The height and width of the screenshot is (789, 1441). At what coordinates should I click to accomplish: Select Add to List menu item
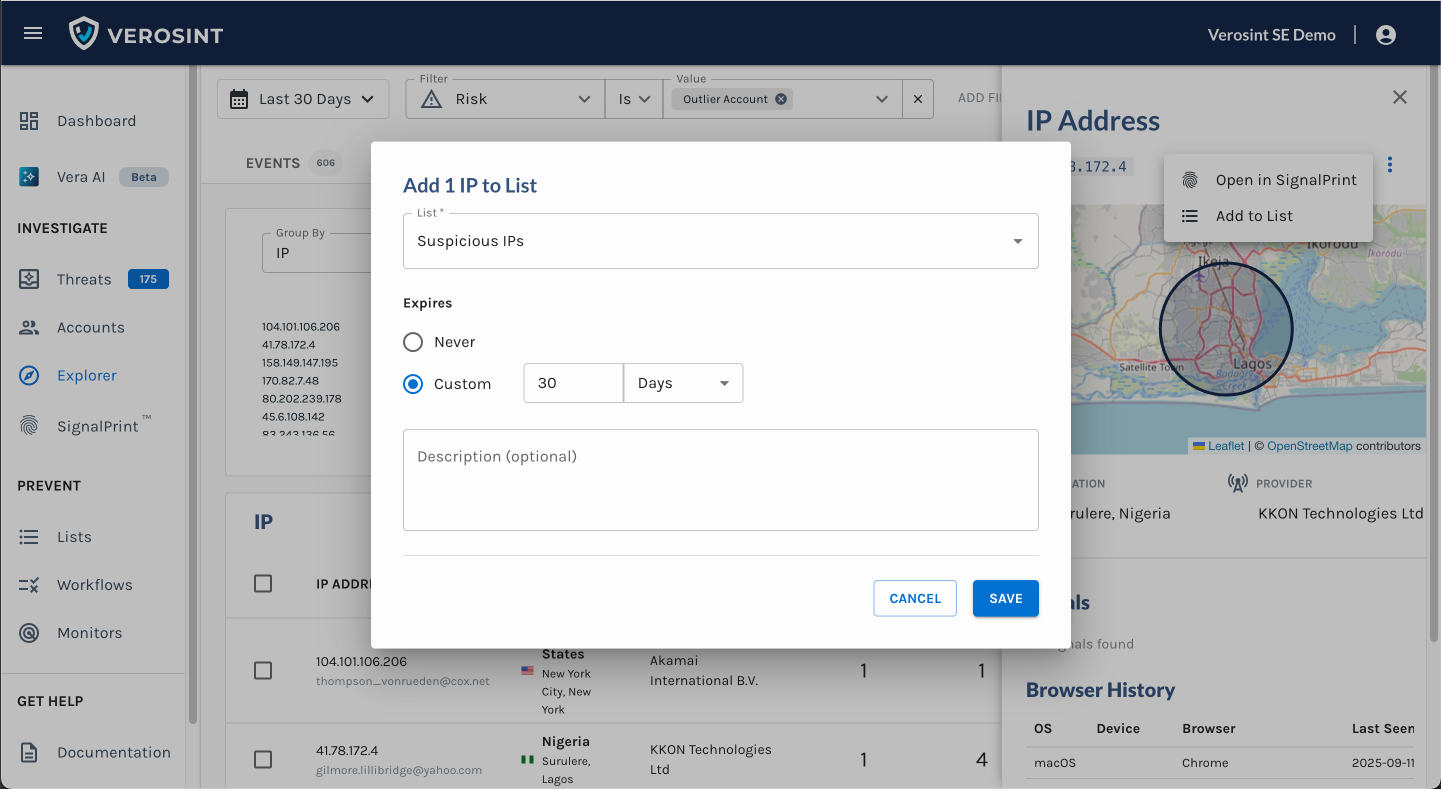(1268, 216)
